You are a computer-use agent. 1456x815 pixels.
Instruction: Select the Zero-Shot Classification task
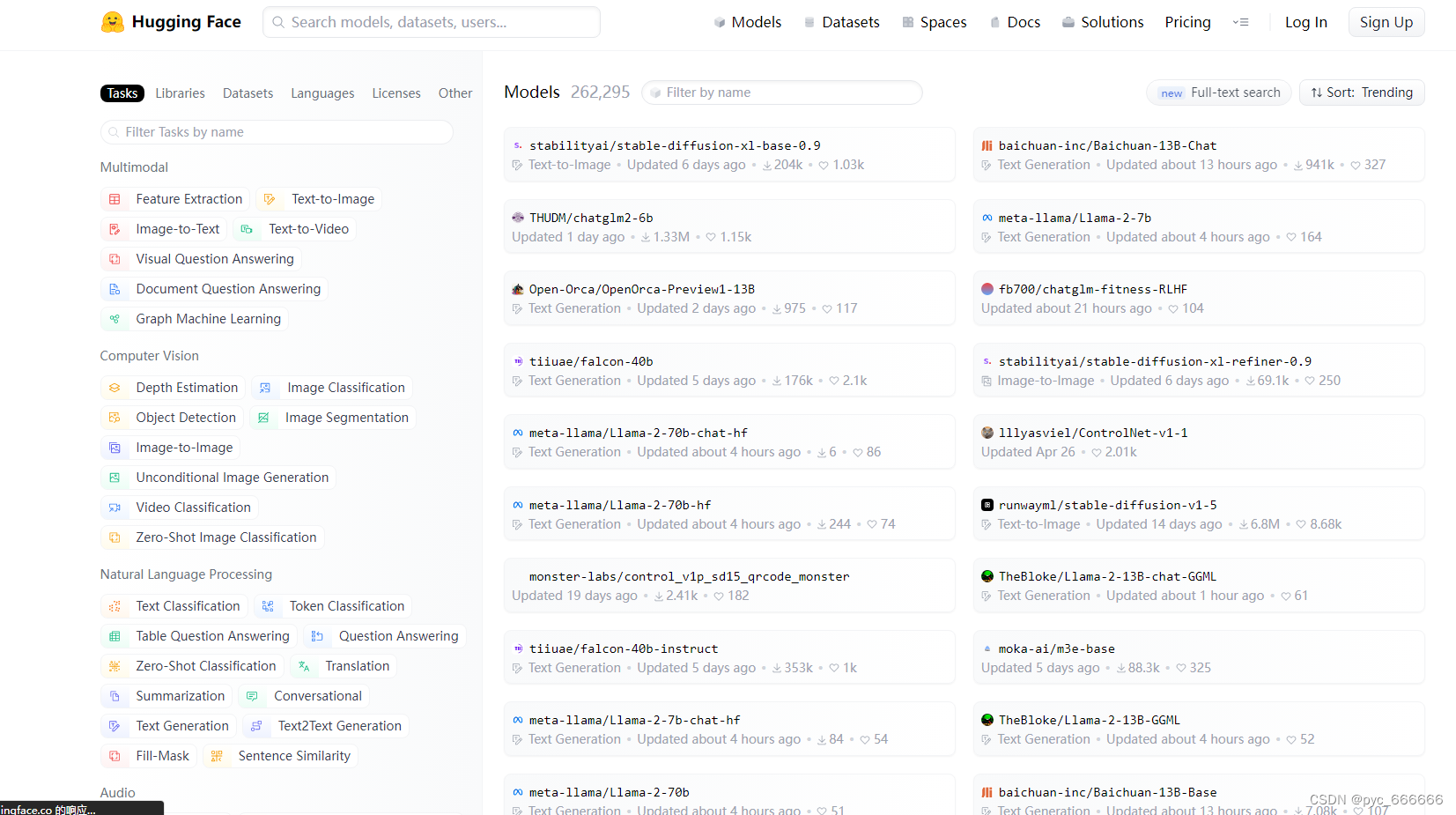point(192,666)
